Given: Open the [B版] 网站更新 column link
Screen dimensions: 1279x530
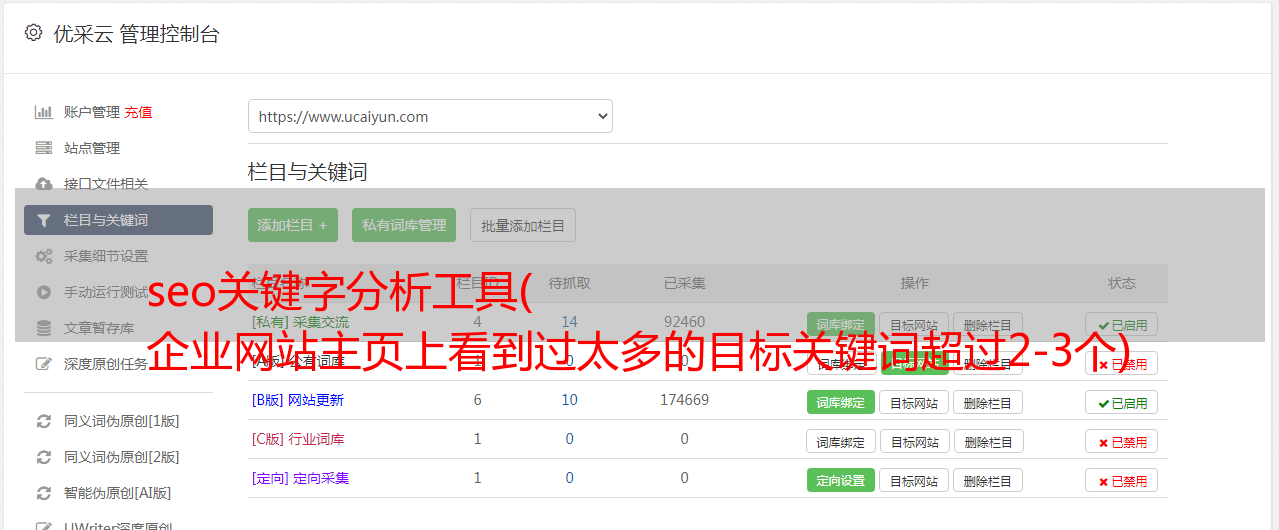Looking at the screenshot, I should (x=298, y=400).
